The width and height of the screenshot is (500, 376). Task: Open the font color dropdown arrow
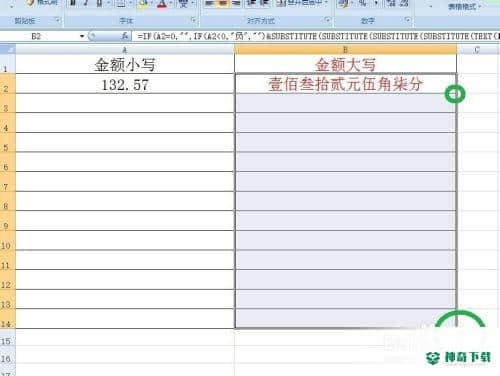(171, 3)
